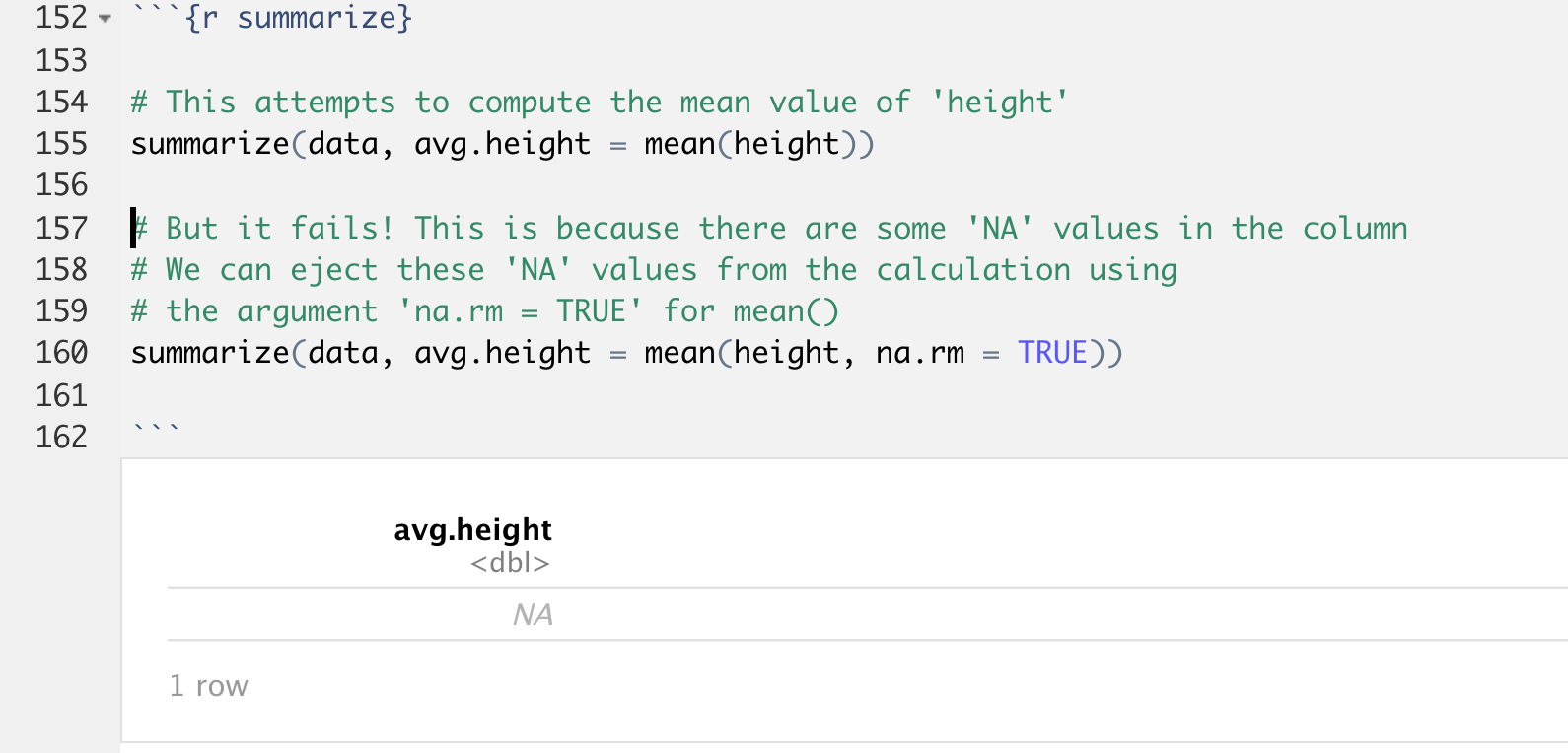Click the first summarize call on line 155
The height and width of the screenshot is (753, 1568).
coord(210,144)
